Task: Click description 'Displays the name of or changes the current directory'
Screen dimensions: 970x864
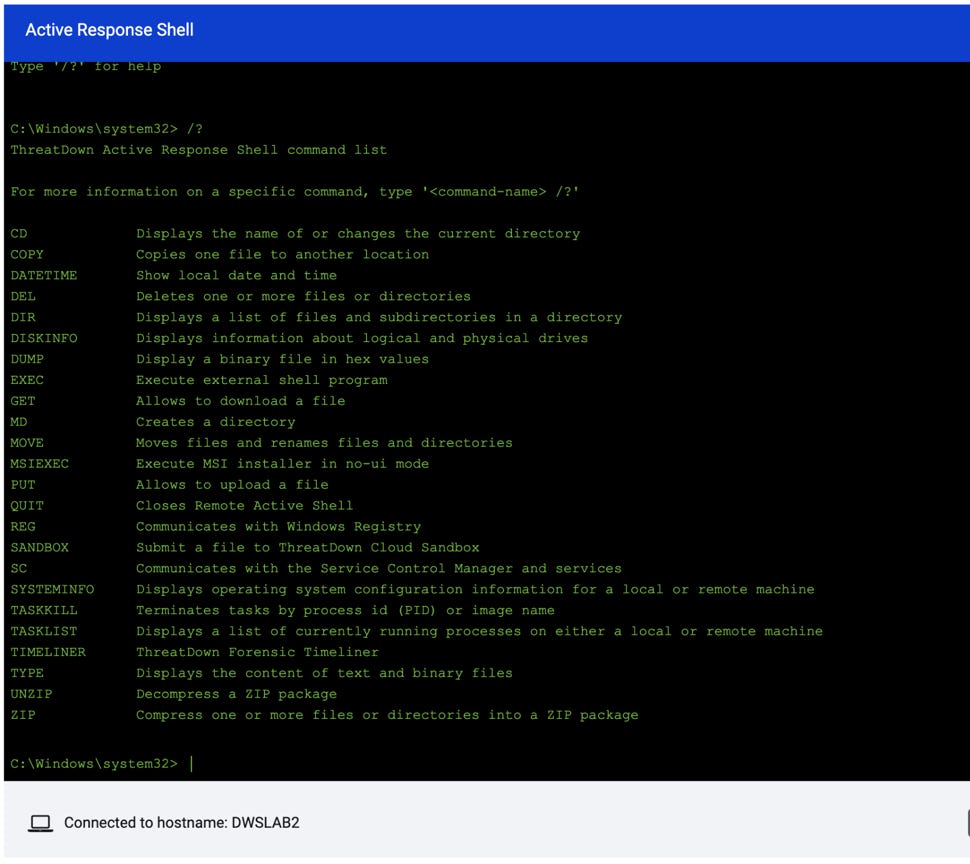Action: coord(358,234)
